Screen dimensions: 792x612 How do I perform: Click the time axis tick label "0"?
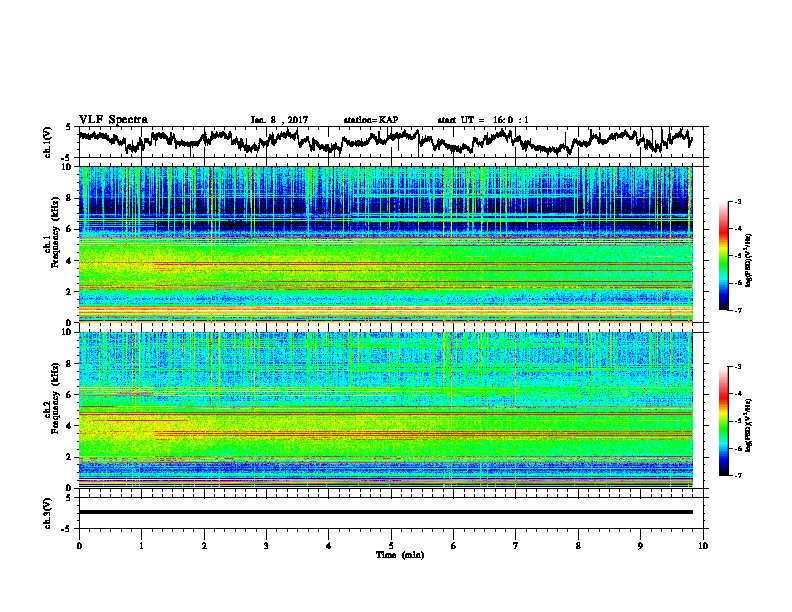click(79, 546)
